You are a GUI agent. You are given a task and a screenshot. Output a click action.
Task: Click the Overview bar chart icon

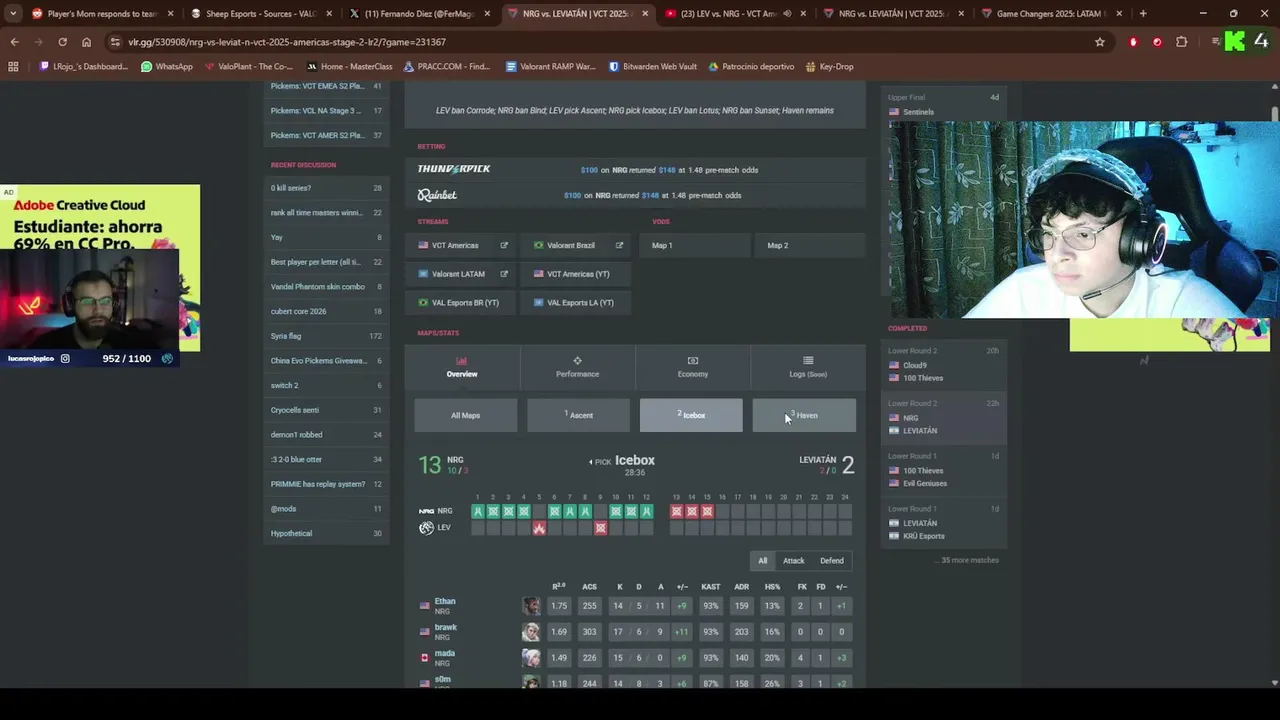point(461,361)
